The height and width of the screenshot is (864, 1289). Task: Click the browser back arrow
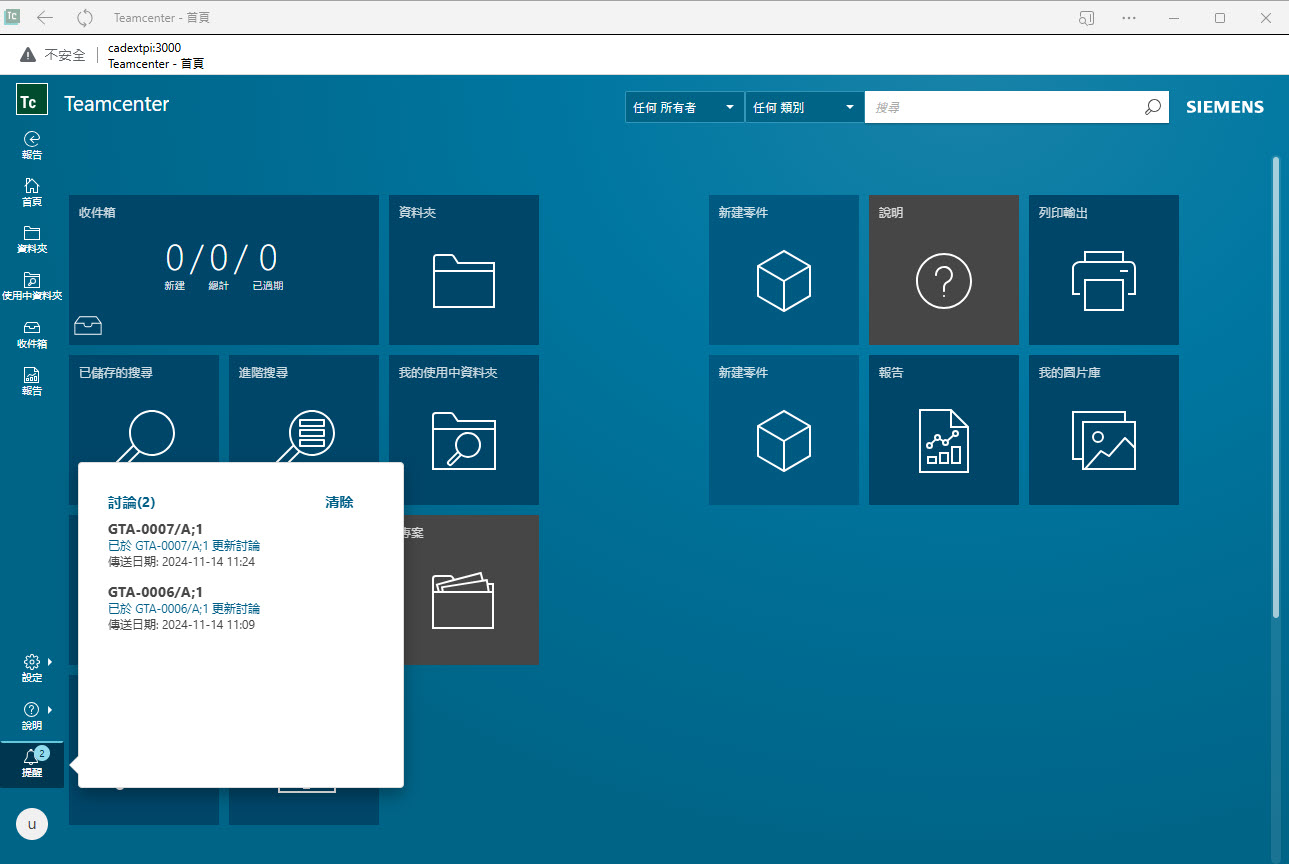[x=45, y=18]
